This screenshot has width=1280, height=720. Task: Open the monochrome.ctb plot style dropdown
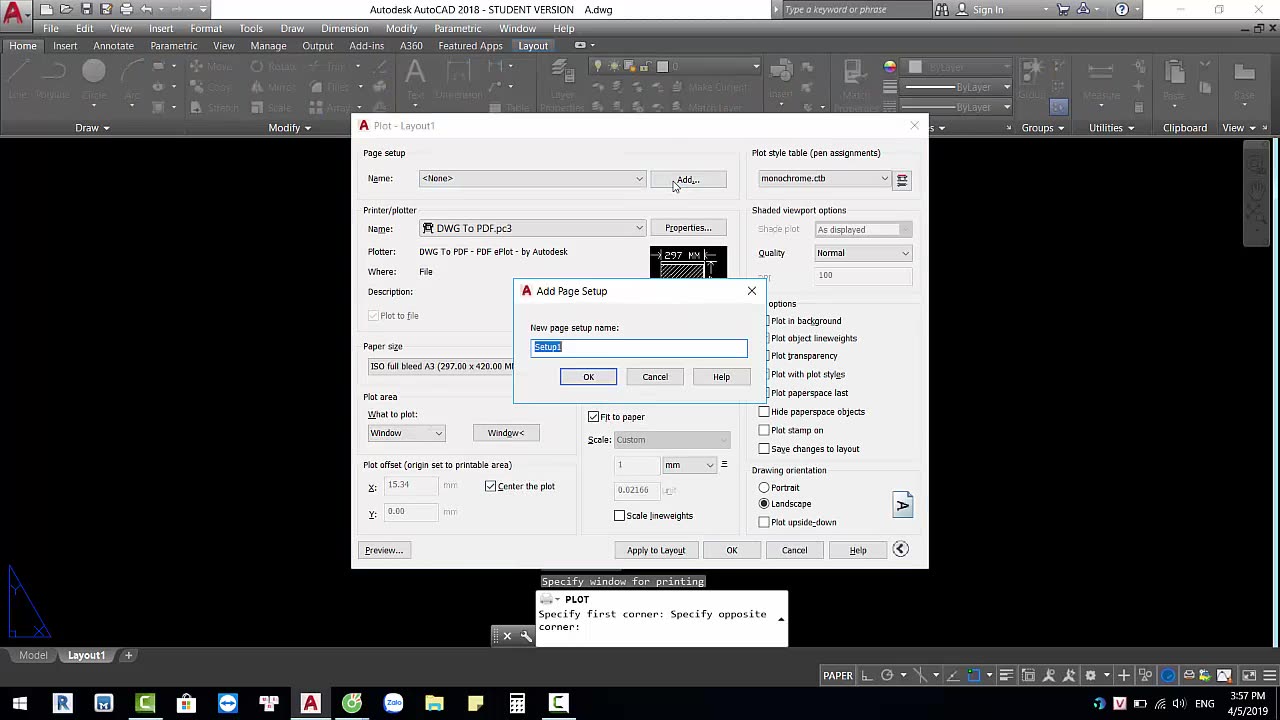(823, 179)
